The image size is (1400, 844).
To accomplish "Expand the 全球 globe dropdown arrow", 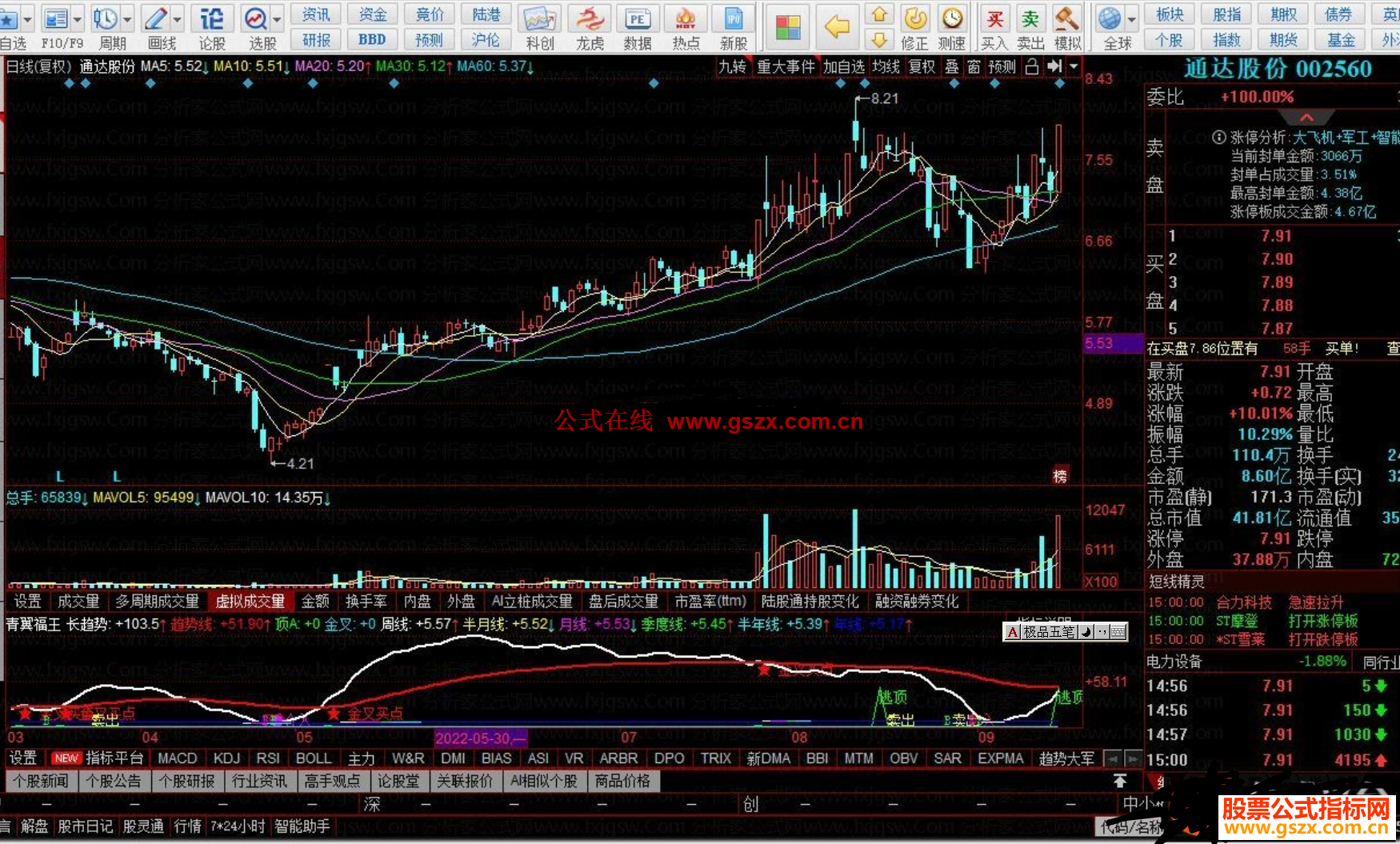I will [1131, 18].
